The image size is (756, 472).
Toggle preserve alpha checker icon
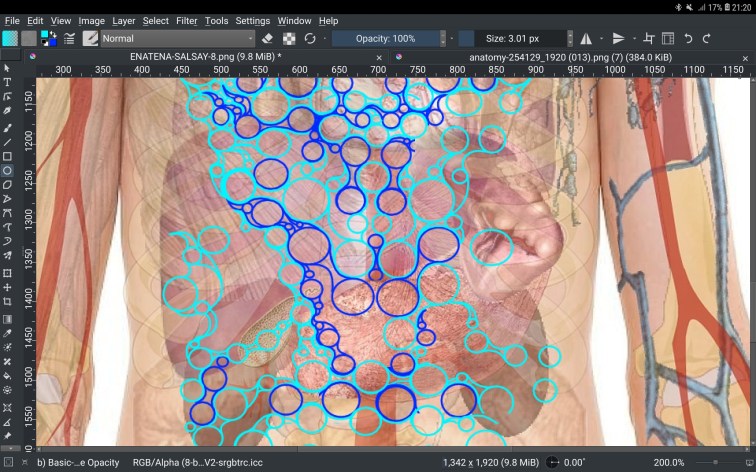(289, 38)
